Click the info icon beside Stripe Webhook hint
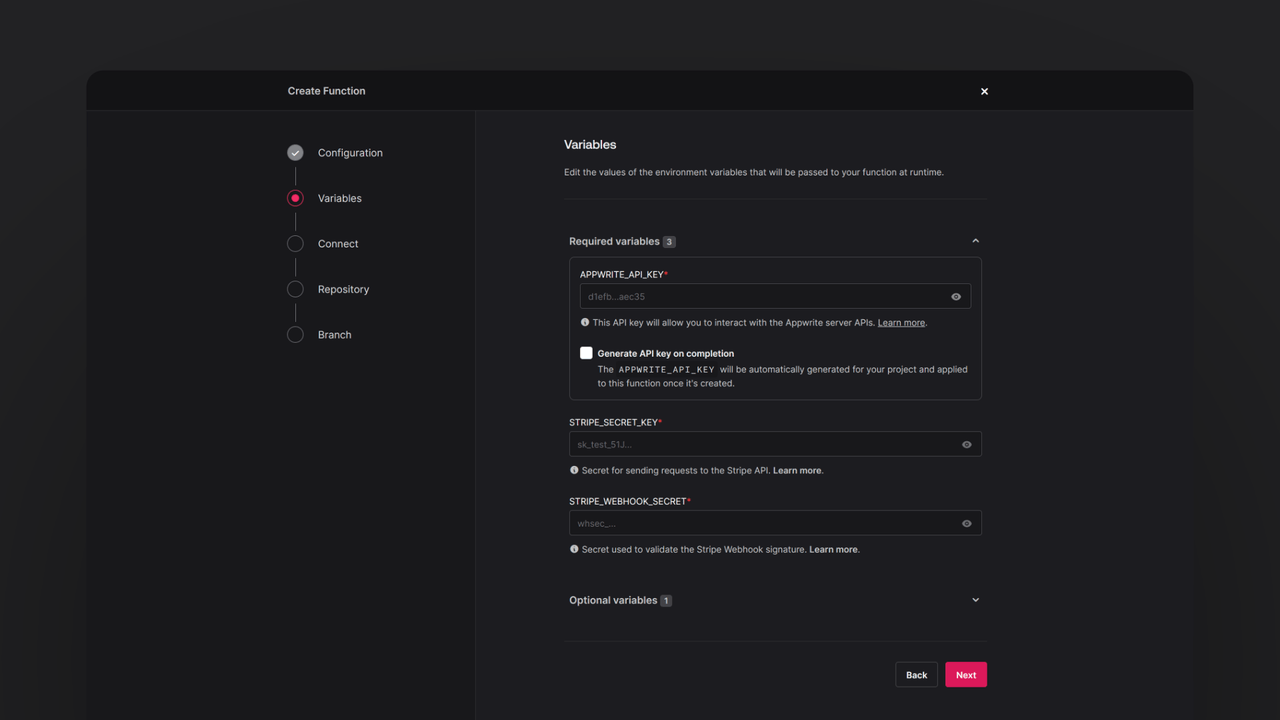The height and width of the screenshot is (720, 1280). tap(574, 549)
